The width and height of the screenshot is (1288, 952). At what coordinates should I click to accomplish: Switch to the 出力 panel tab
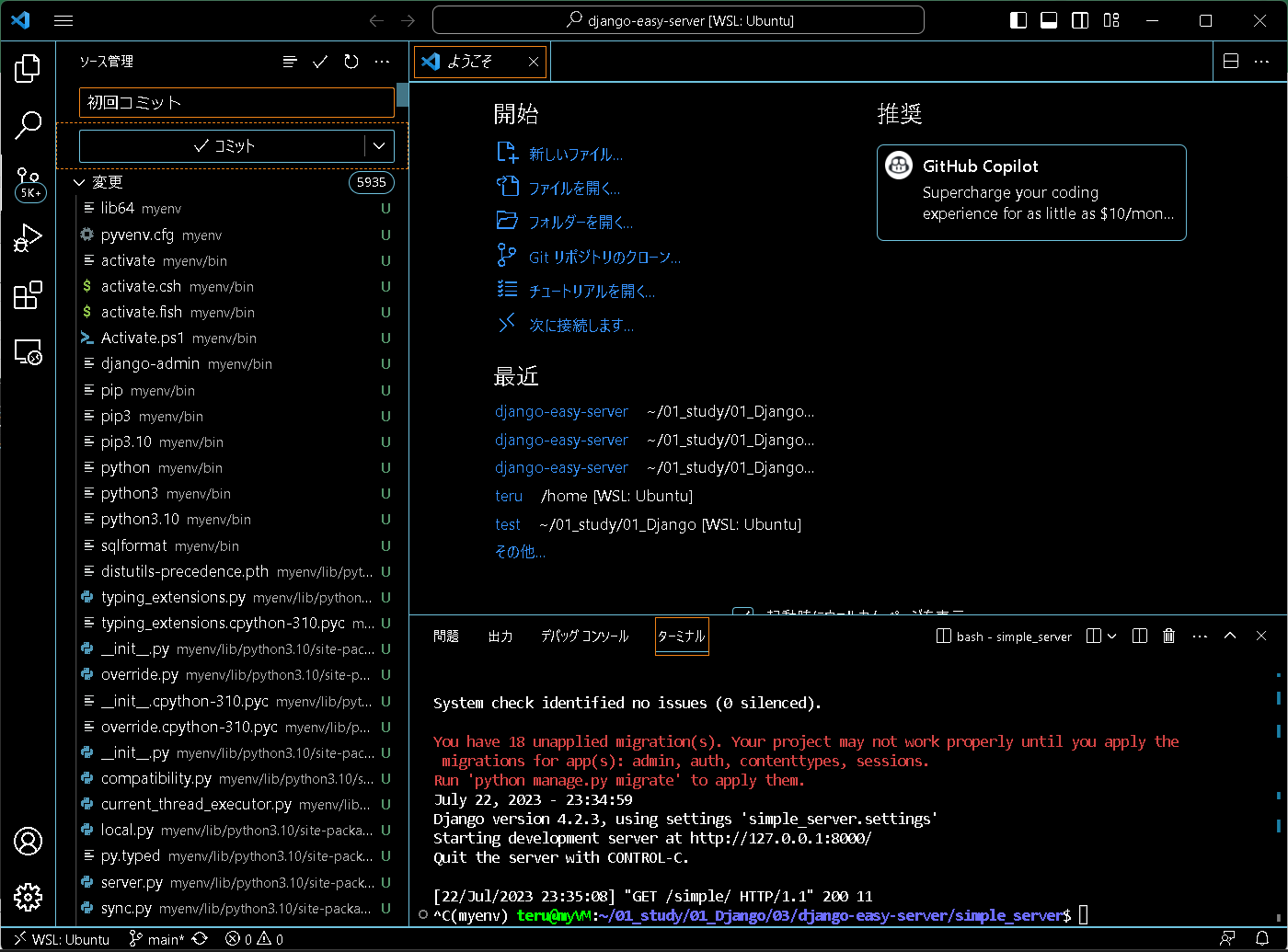500,636
